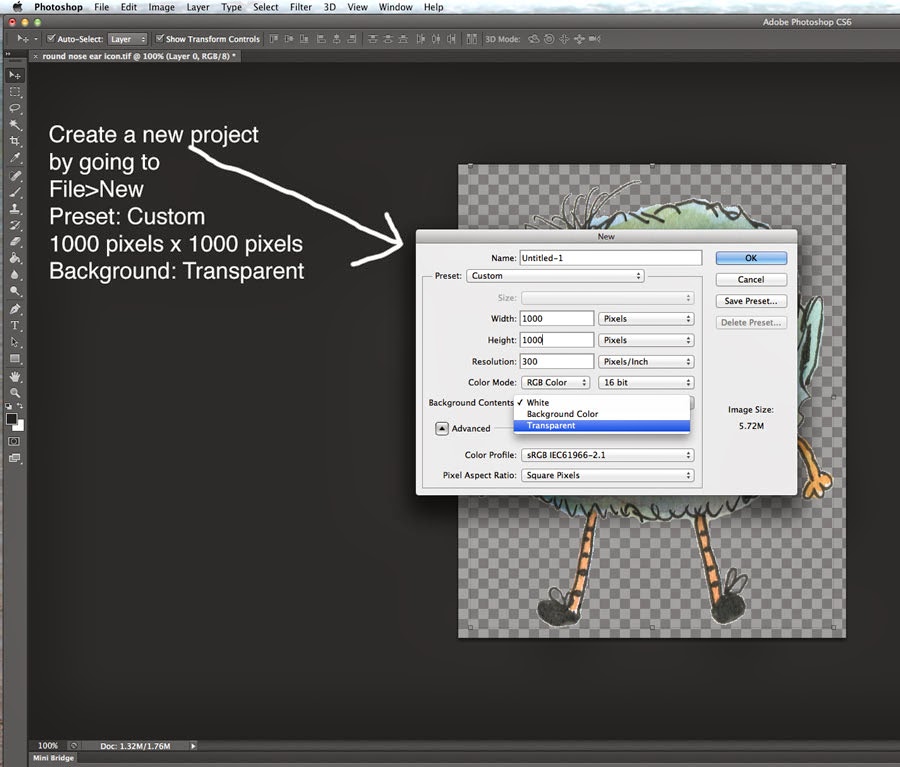Screen dimensions: 900x767
Task: Open the Width units dropdown
Action: pyautogui.click(x=646, y=319)
